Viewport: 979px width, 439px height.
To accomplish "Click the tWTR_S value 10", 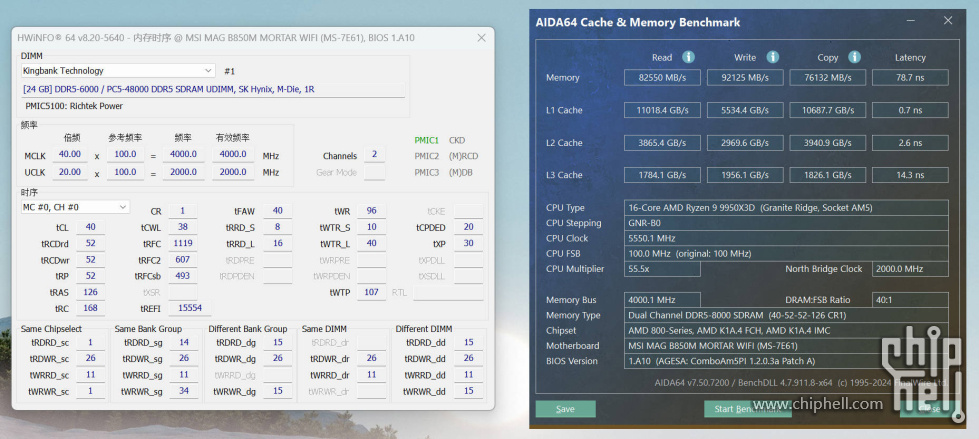I will click(x=371, y=227).
